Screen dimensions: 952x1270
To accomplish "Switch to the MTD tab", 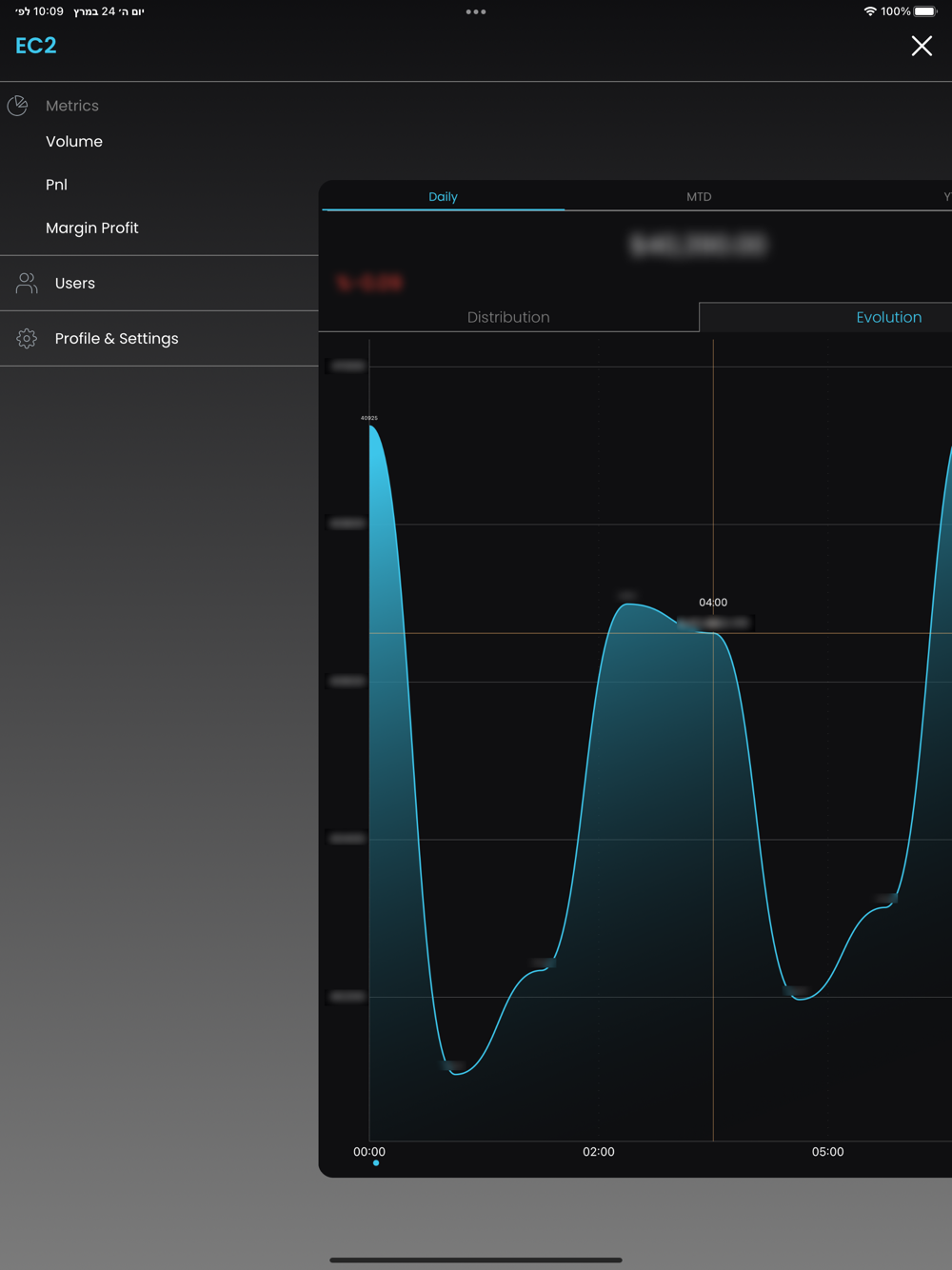I will pyautogui.click(x=699, y=197).
